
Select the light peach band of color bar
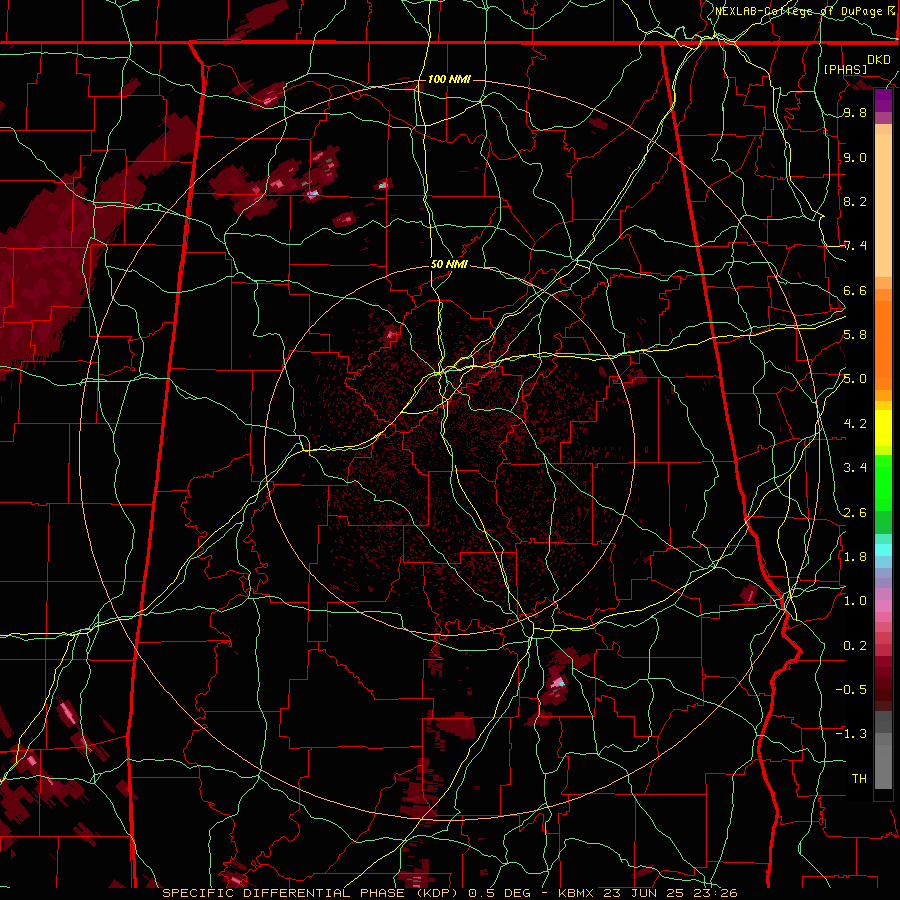(883, 205)
